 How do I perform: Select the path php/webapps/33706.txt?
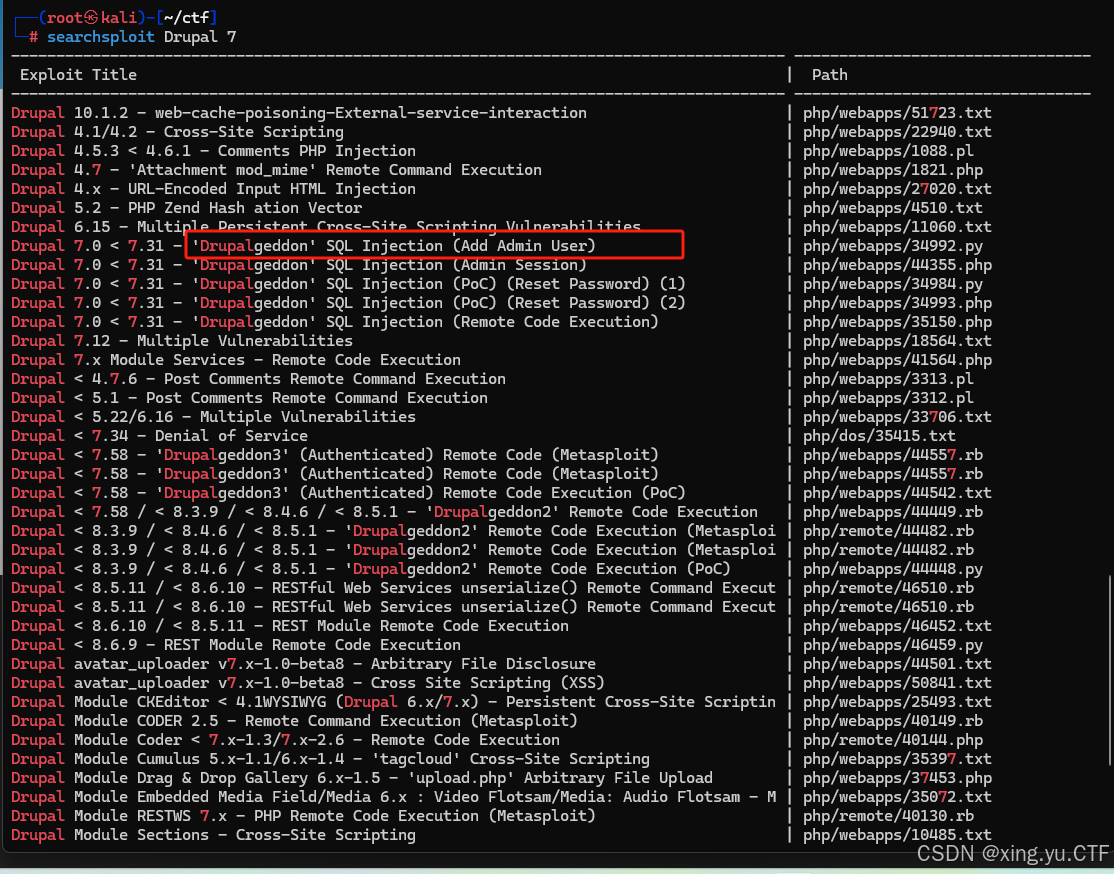897,417
